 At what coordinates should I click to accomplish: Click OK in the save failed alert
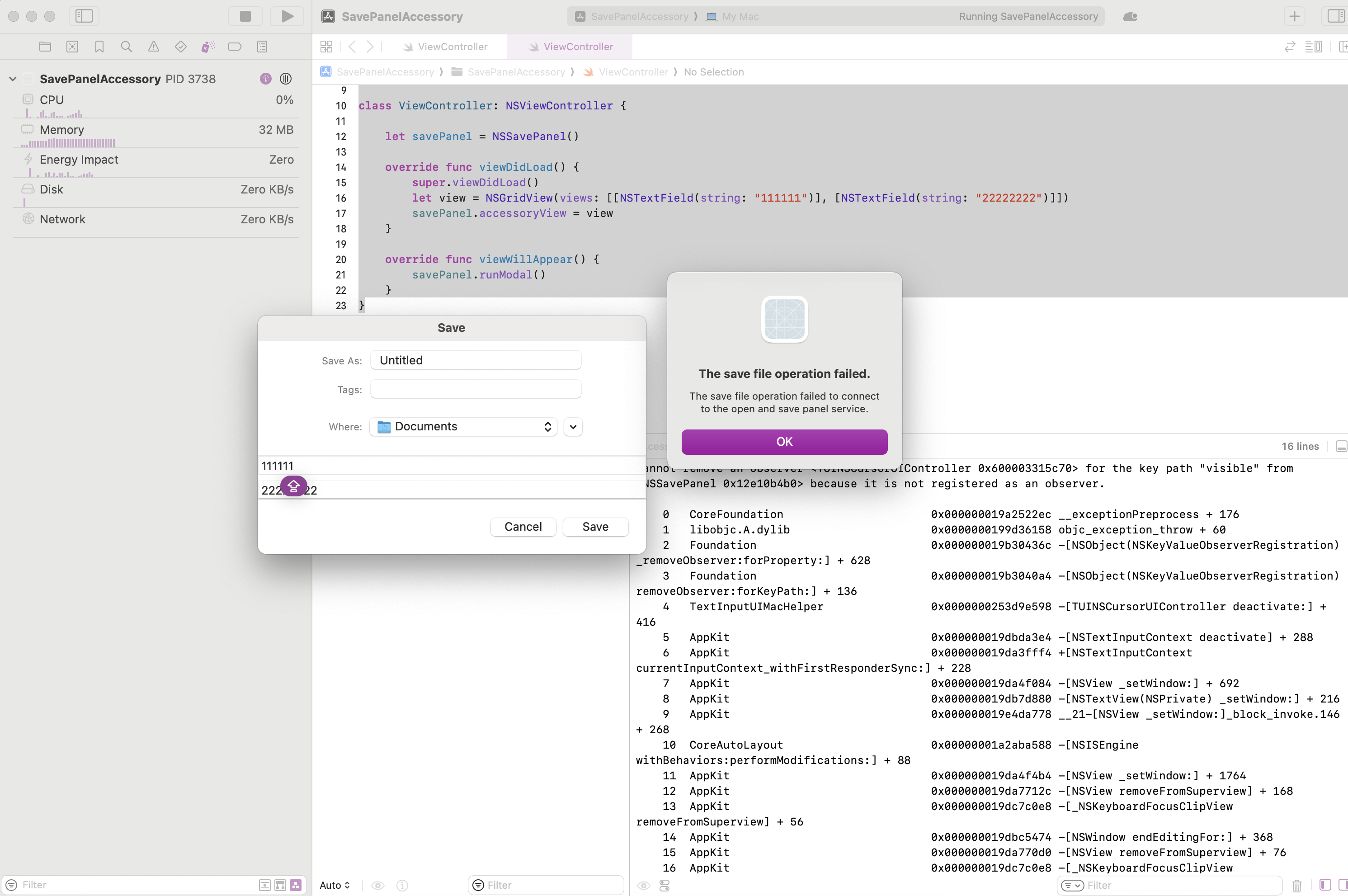click(784, 442)
